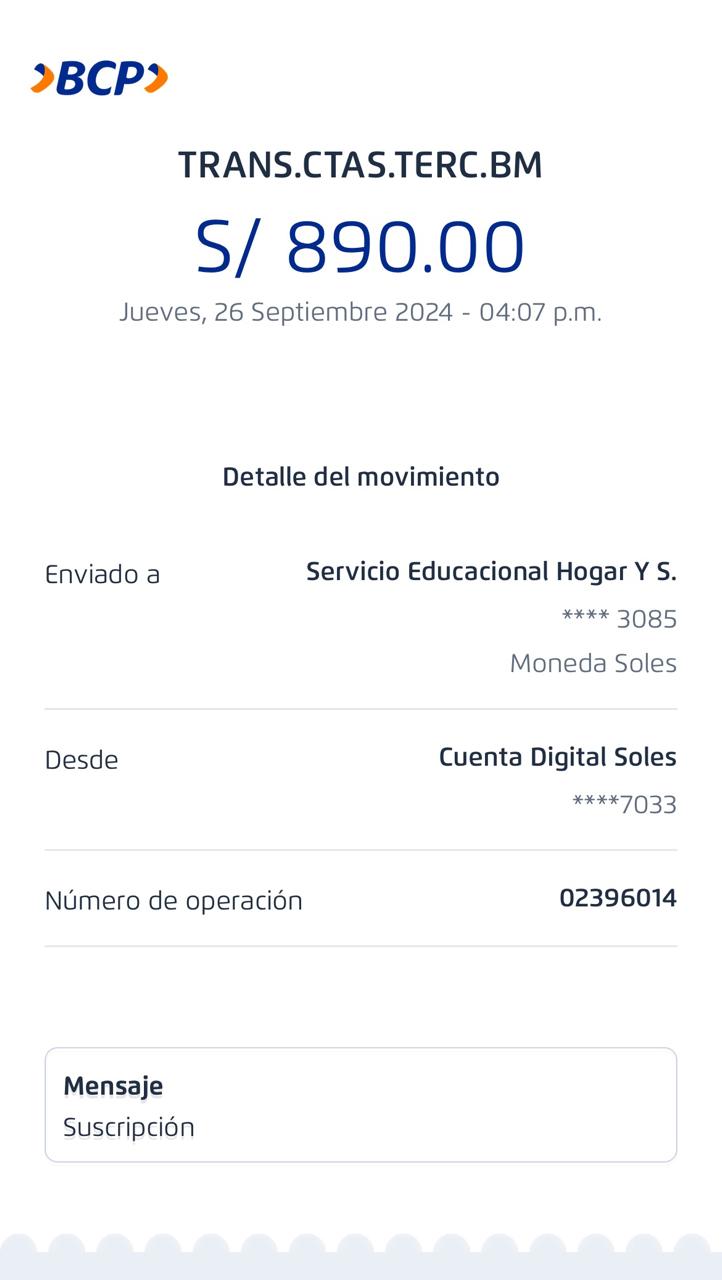This screenshot has width=722, height=1280.
Task: Select the Cuenta Digital Soles account
Action: 557,757
